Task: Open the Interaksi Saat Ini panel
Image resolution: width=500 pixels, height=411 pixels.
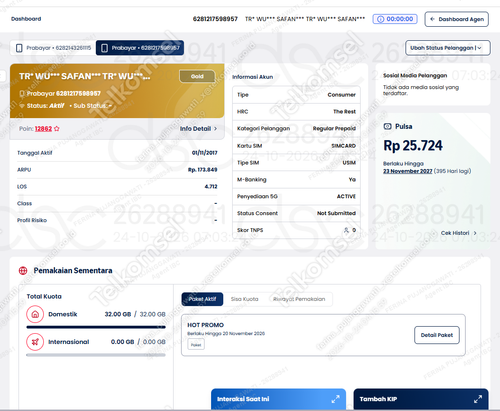Action: [278, 399]
